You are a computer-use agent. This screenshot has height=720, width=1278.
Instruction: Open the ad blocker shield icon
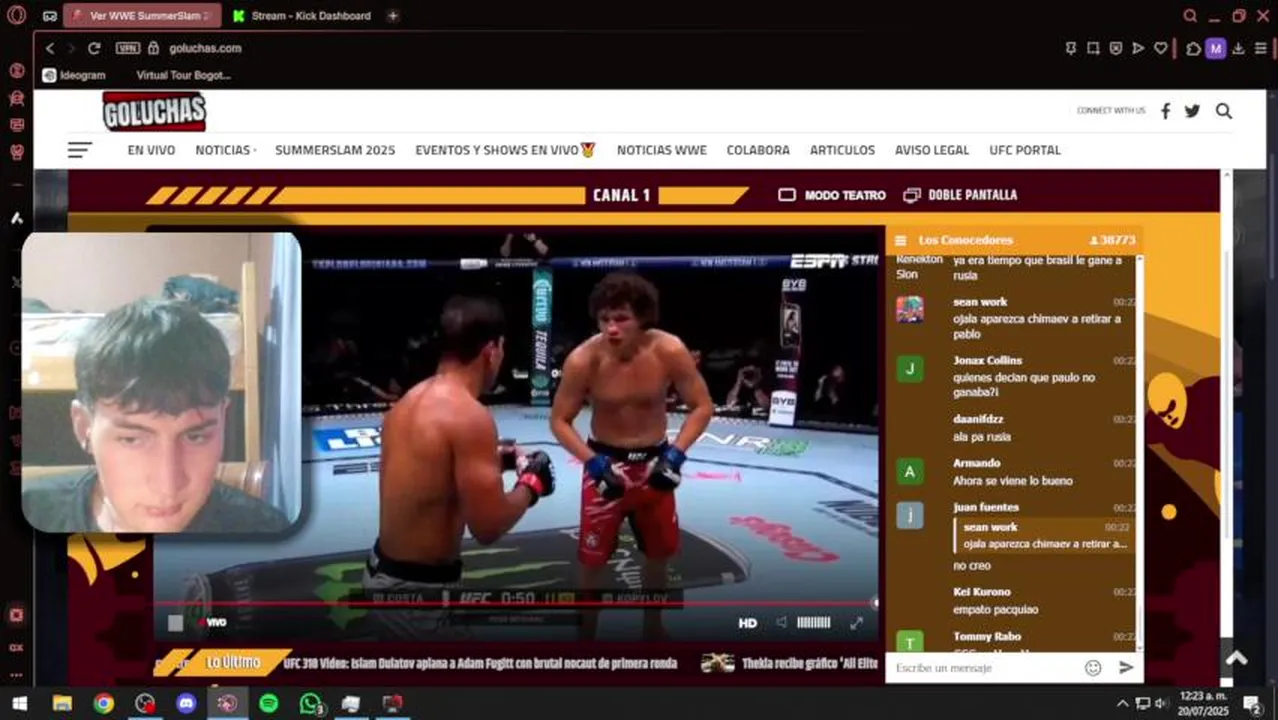pos(1116,48)
